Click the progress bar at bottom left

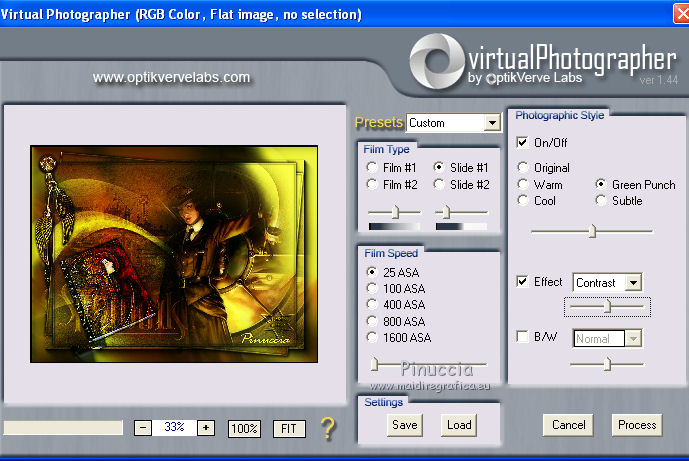[x=63, y=428]
